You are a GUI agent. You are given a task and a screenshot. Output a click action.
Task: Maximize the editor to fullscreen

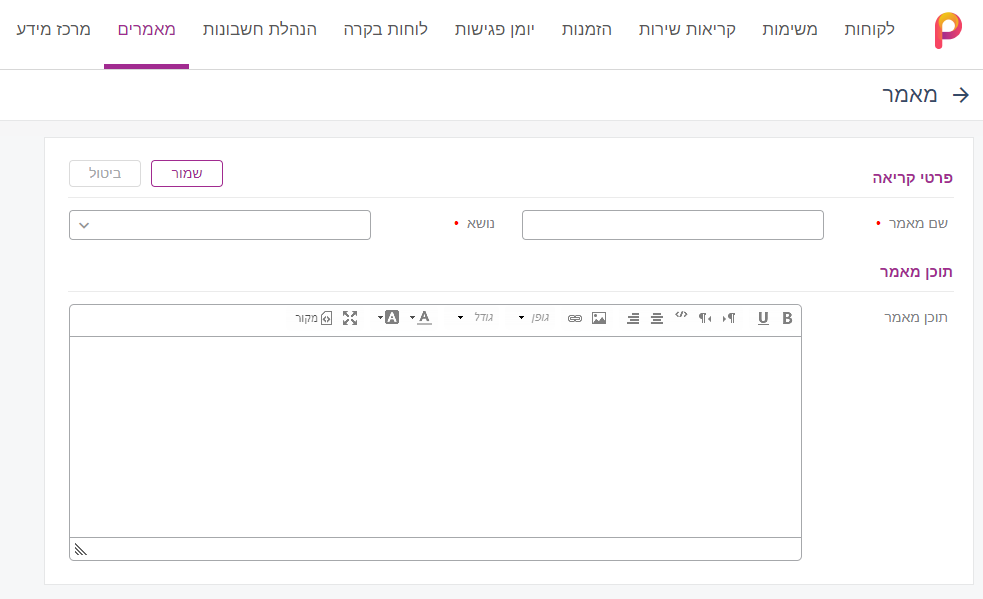(x=349, y=318)
